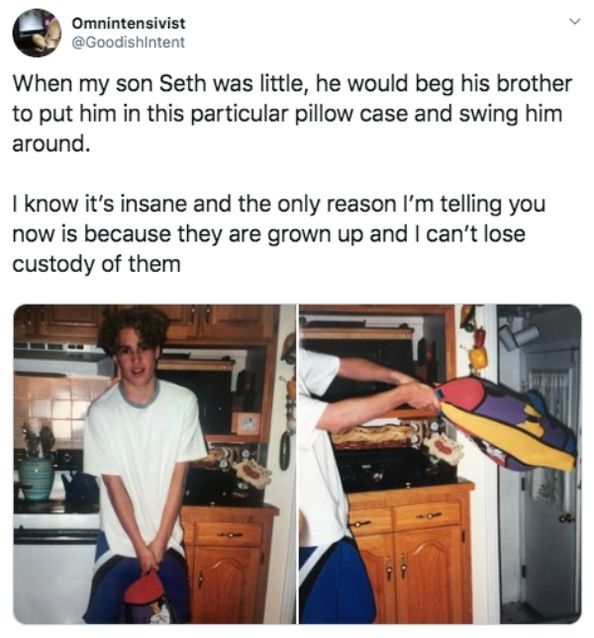Image resolution: width=594 pixels, height=638 pixels.
Task: Click the word "Seth" in the tweet
Action: [x=183, y=83]
